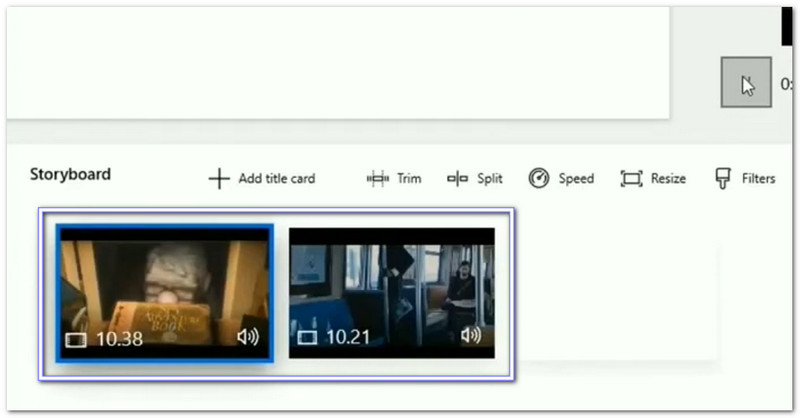Choose the 'Split' text label
The height and width of the screenshot is (418, 800).
pos(489,179)
